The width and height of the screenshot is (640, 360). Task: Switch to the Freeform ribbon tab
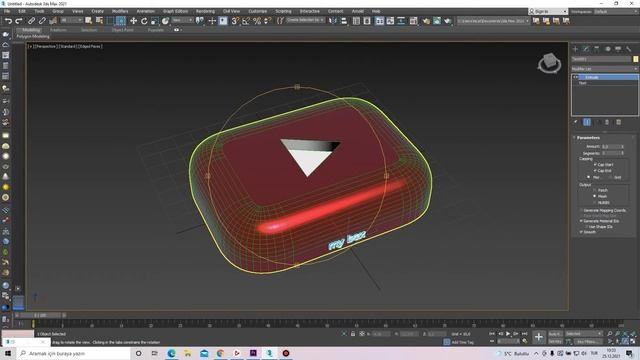[x=58, y=30]
